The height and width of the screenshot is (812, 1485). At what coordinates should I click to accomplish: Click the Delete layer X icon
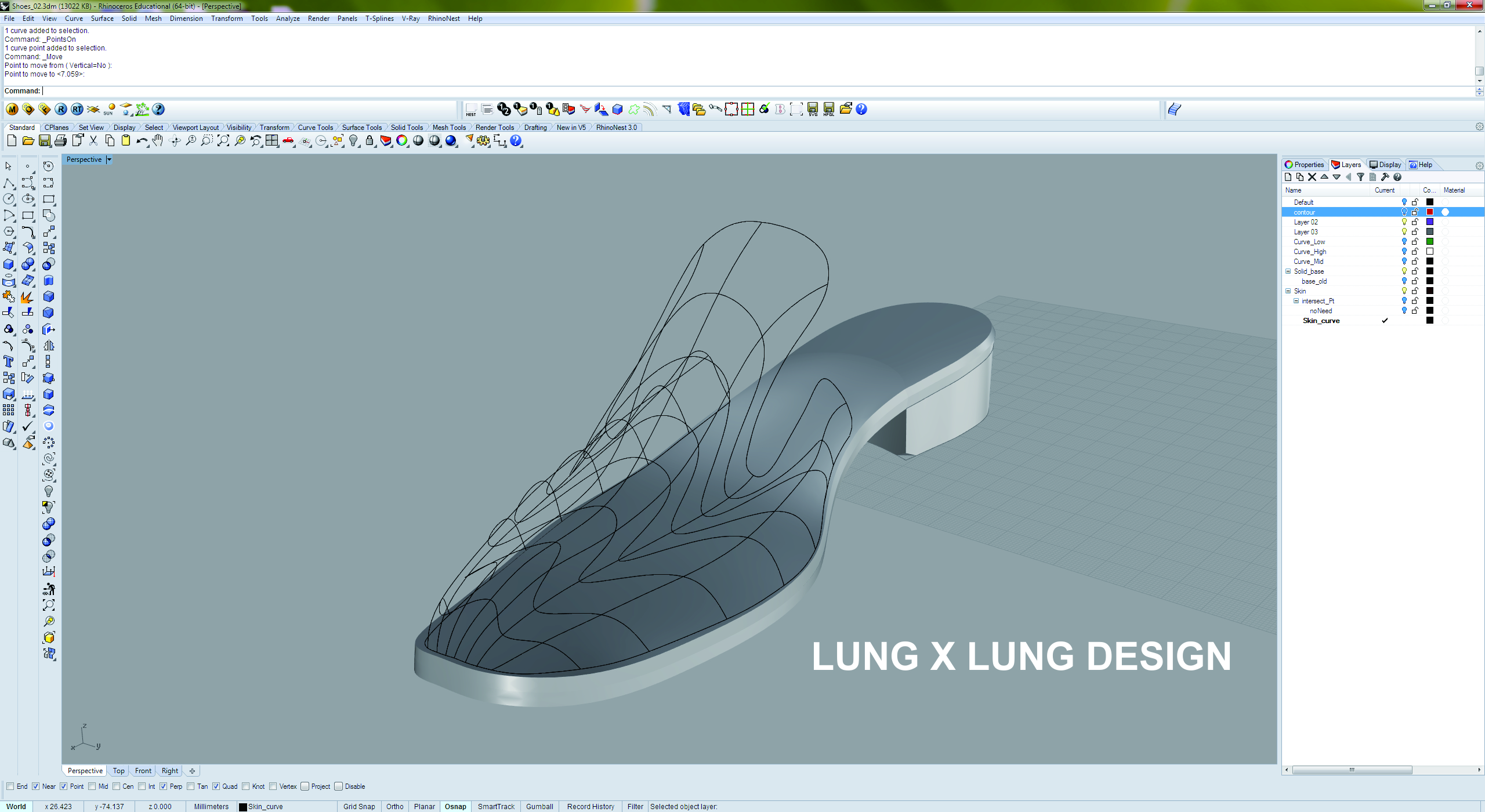(1312, 177)
